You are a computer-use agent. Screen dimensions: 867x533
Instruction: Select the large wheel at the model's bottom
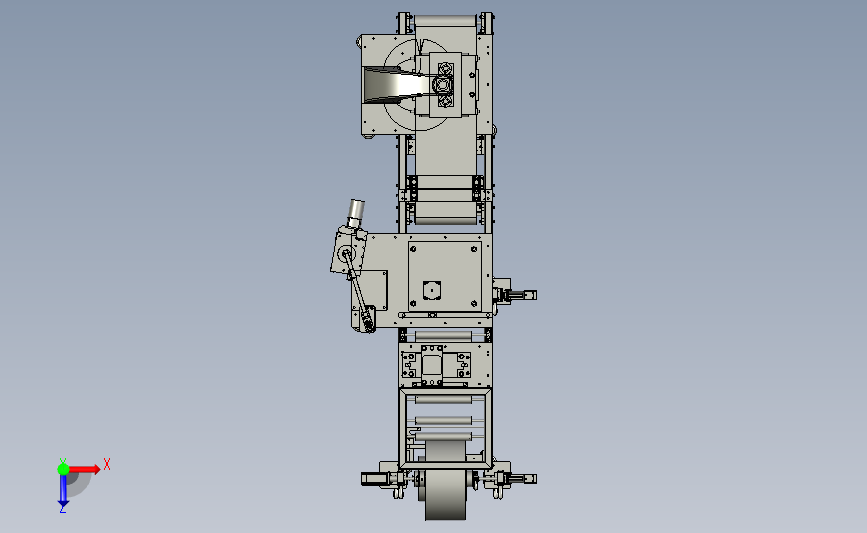(446, 495)
